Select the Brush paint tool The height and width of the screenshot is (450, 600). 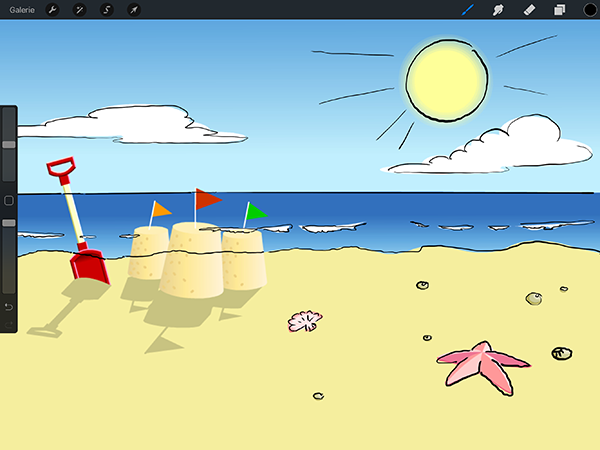point(468,10)
